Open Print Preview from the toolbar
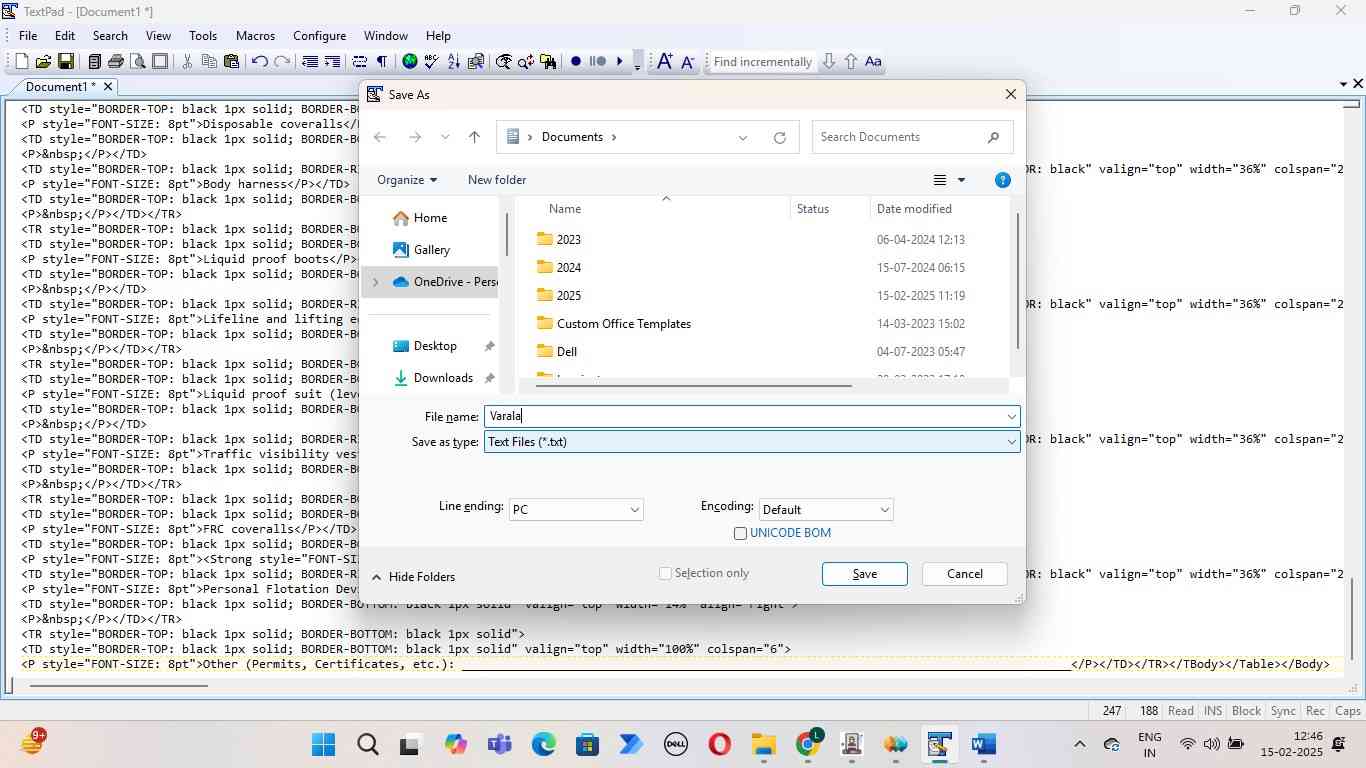This screenshot has height=768, width=1366. (x=138, y=62)
